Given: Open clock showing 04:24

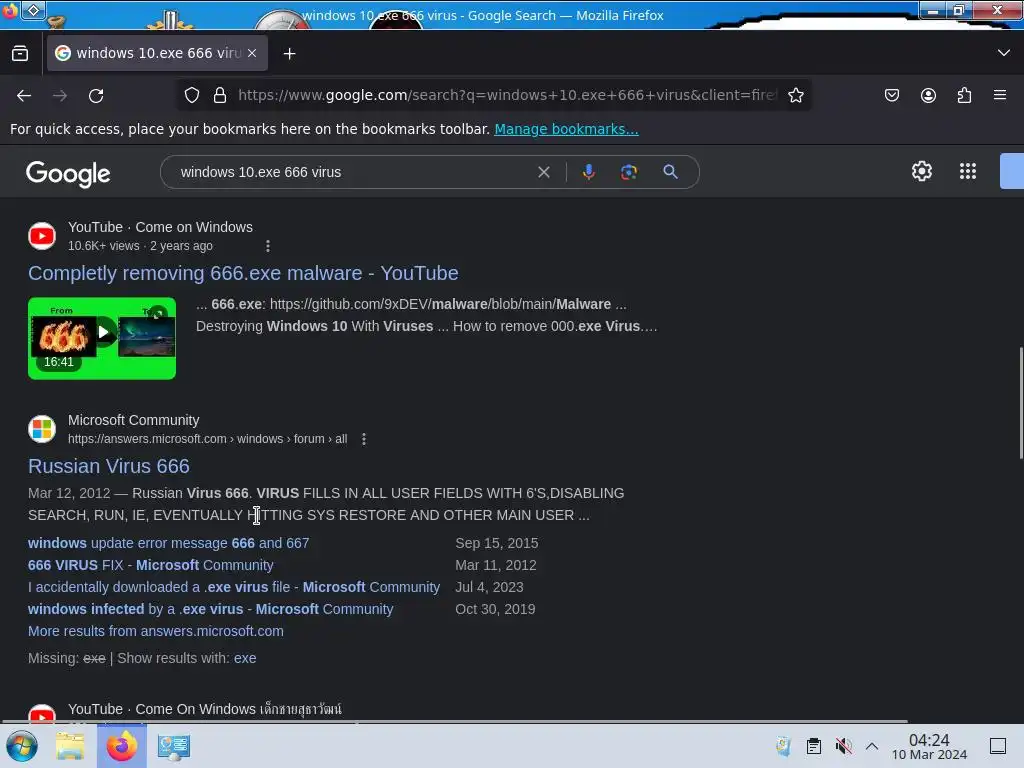Looking at the screenshot, I should click(929, 746).
